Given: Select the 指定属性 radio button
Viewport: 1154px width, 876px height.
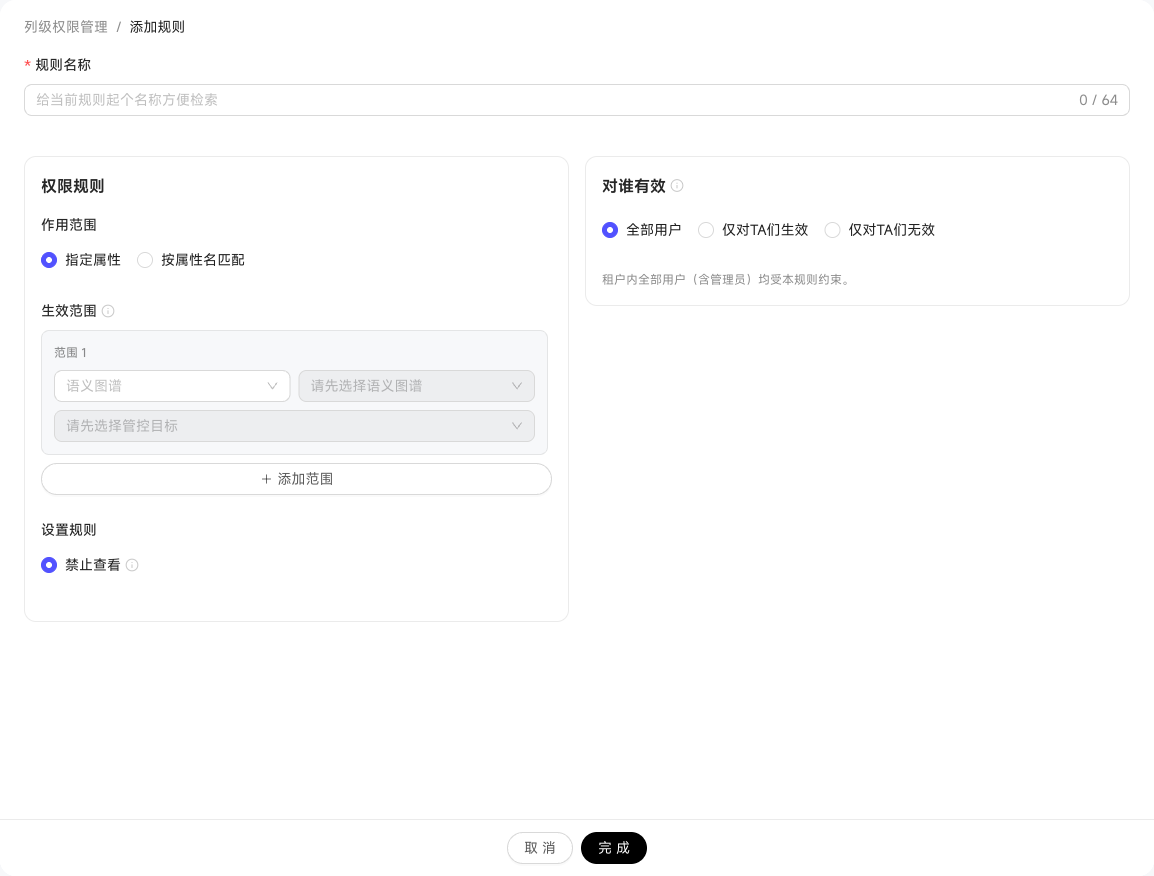Looking at the screenshot, I should pos(49,260).
